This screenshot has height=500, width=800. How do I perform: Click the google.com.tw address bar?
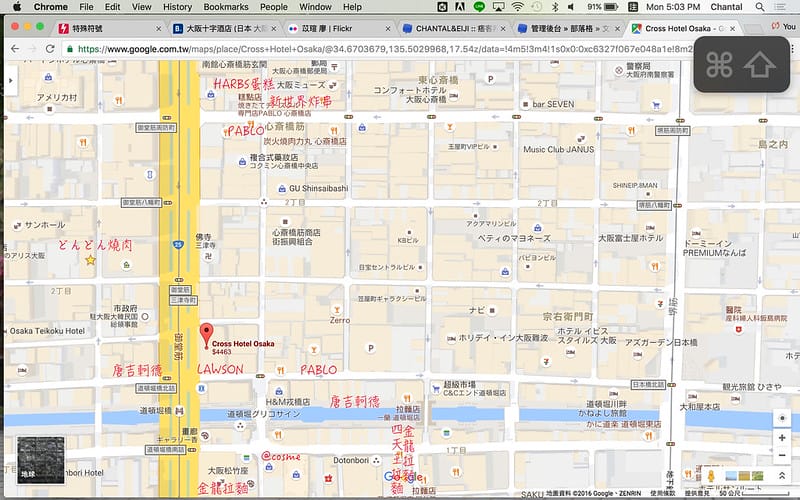(x=383, y=49)
